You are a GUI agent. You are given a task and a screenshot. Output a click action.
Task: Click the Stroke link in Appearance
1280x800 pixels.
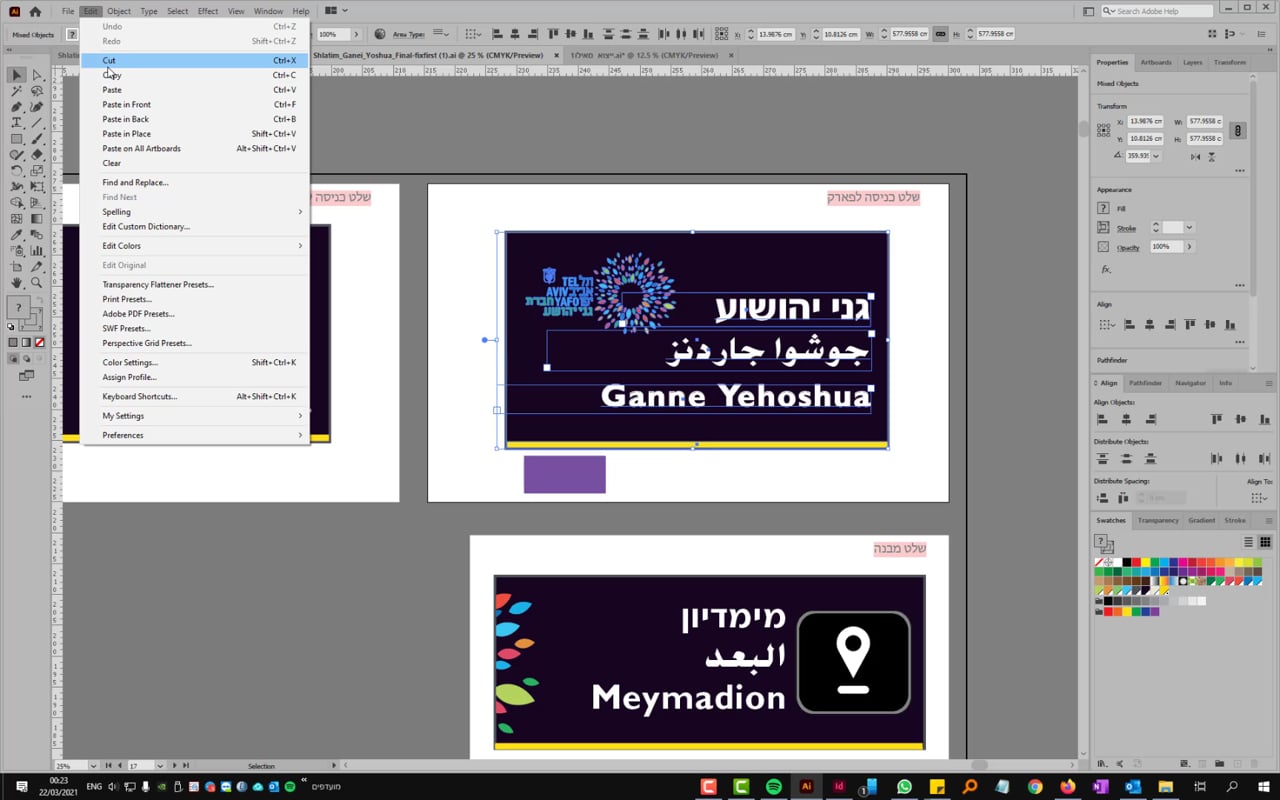click(x=1126, y=228)
